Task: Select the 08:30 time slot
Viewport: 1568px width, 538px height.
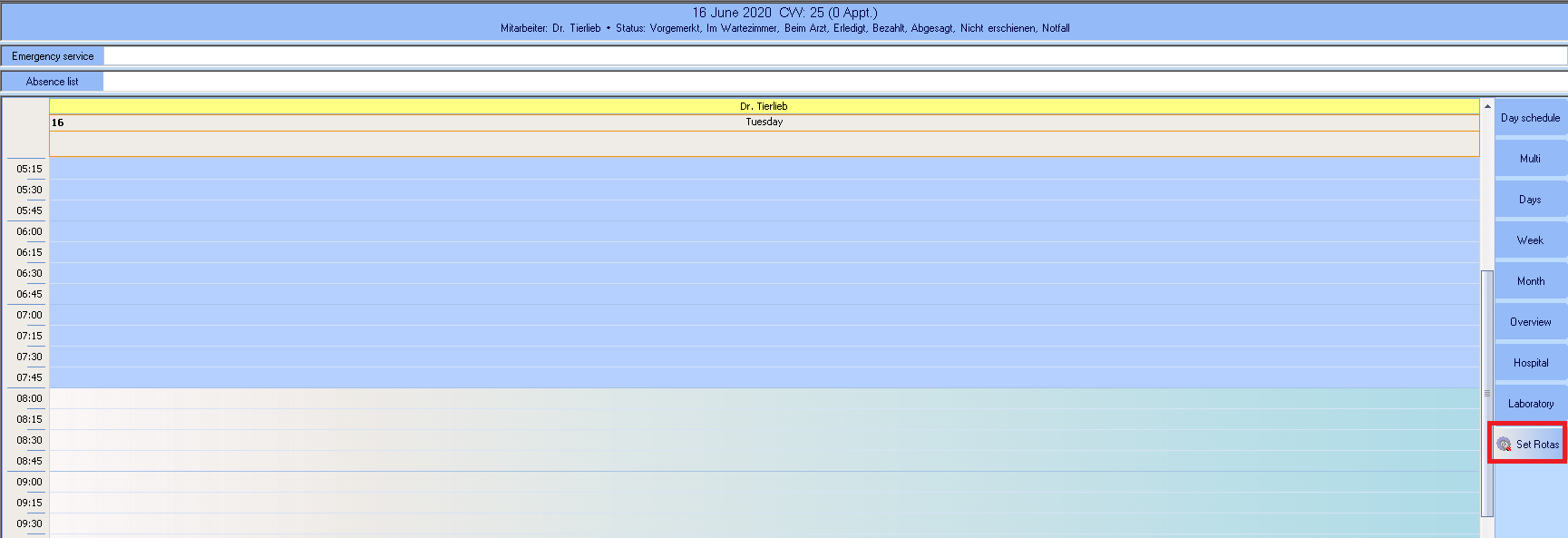Action: [x=764, y=440]
